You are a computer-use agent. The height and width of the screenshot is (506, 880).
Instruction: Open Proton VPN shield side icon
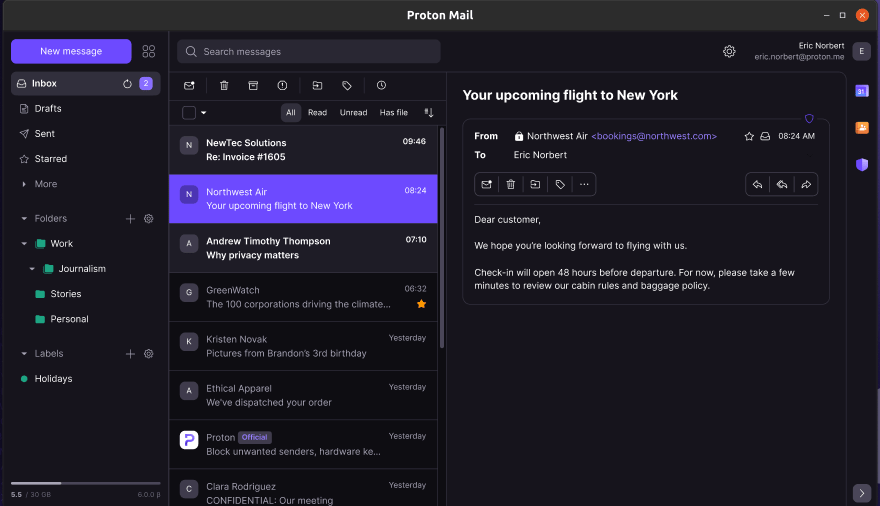pyautogui.click(x=862, y=164)
